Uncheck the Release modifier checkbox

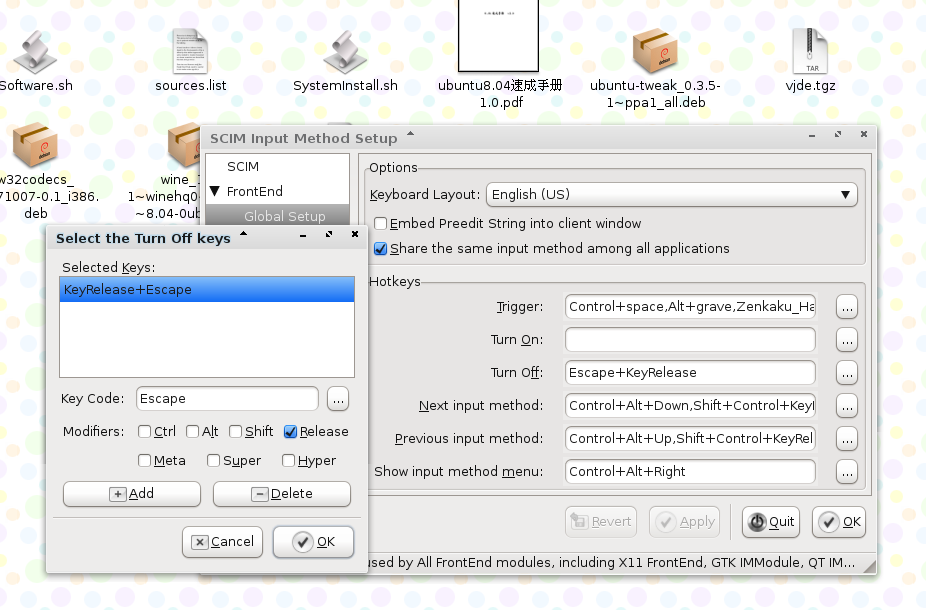(290, 432)
